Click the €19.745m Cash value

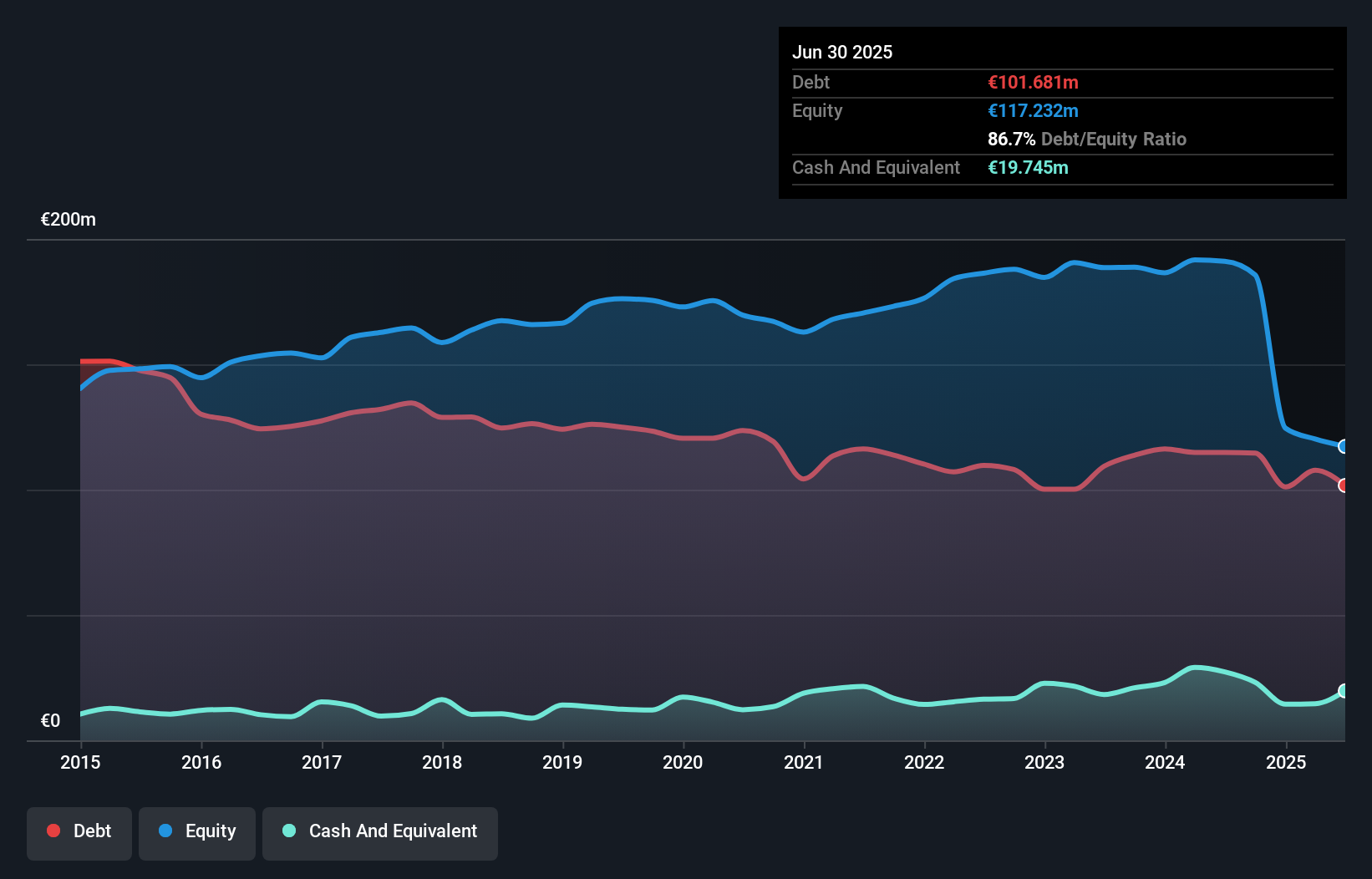click(x=1029, y=168)
